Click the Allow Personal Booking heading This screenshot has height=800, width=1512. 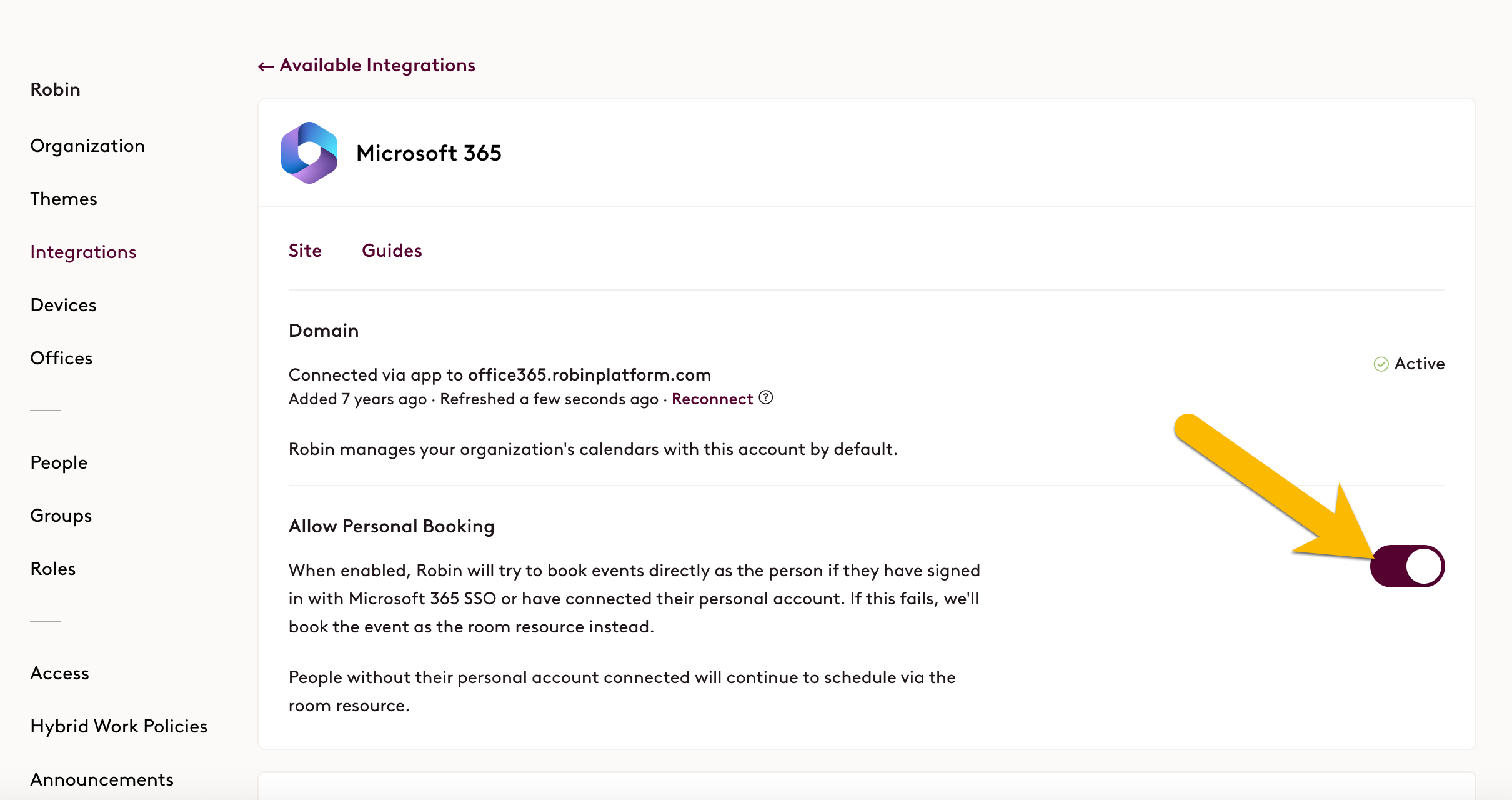[391, 526]
